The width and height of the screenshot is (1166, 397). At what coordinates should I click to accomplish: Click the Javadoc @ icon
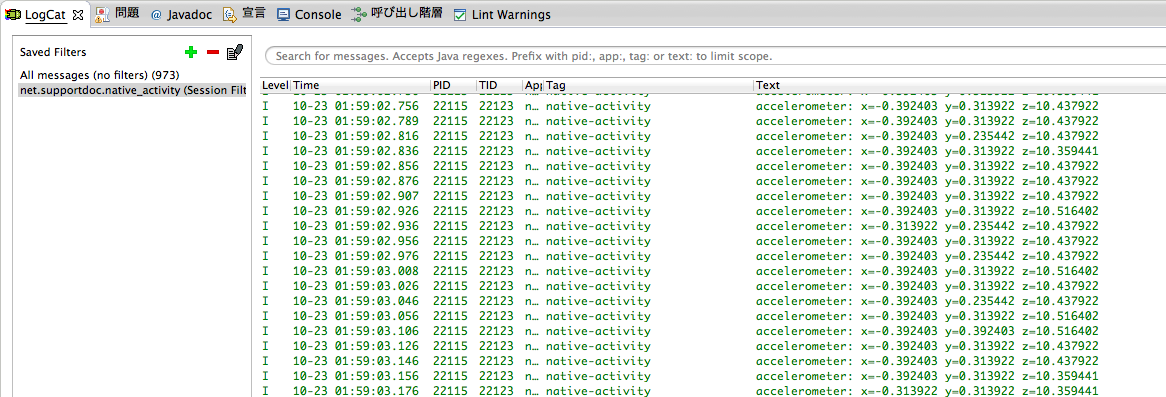coord(156,15)
